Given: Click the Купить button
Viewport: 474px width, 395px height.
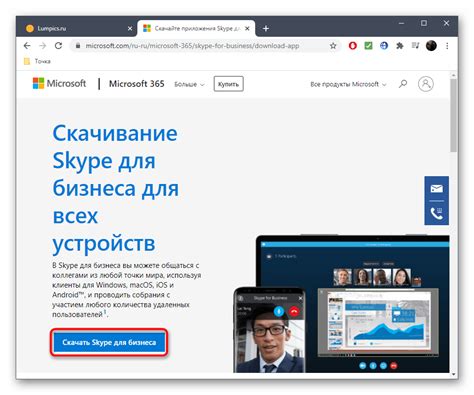Looking at the screenshot, I should [228, 84].
